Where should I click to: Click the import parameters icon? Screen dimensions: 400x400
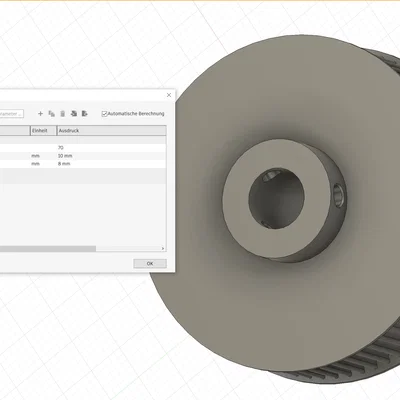[74, 114]
